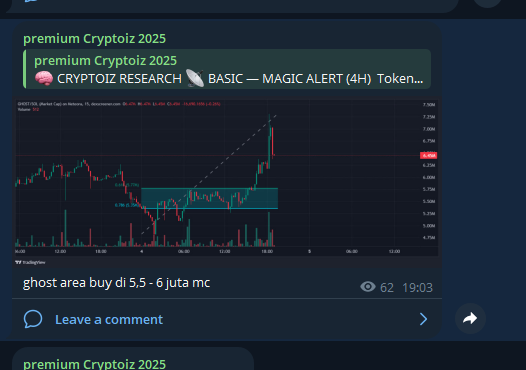This screenshot has height=370, width=526.
Task: Click the share arrow button beside the post
Action: [470, 318]
